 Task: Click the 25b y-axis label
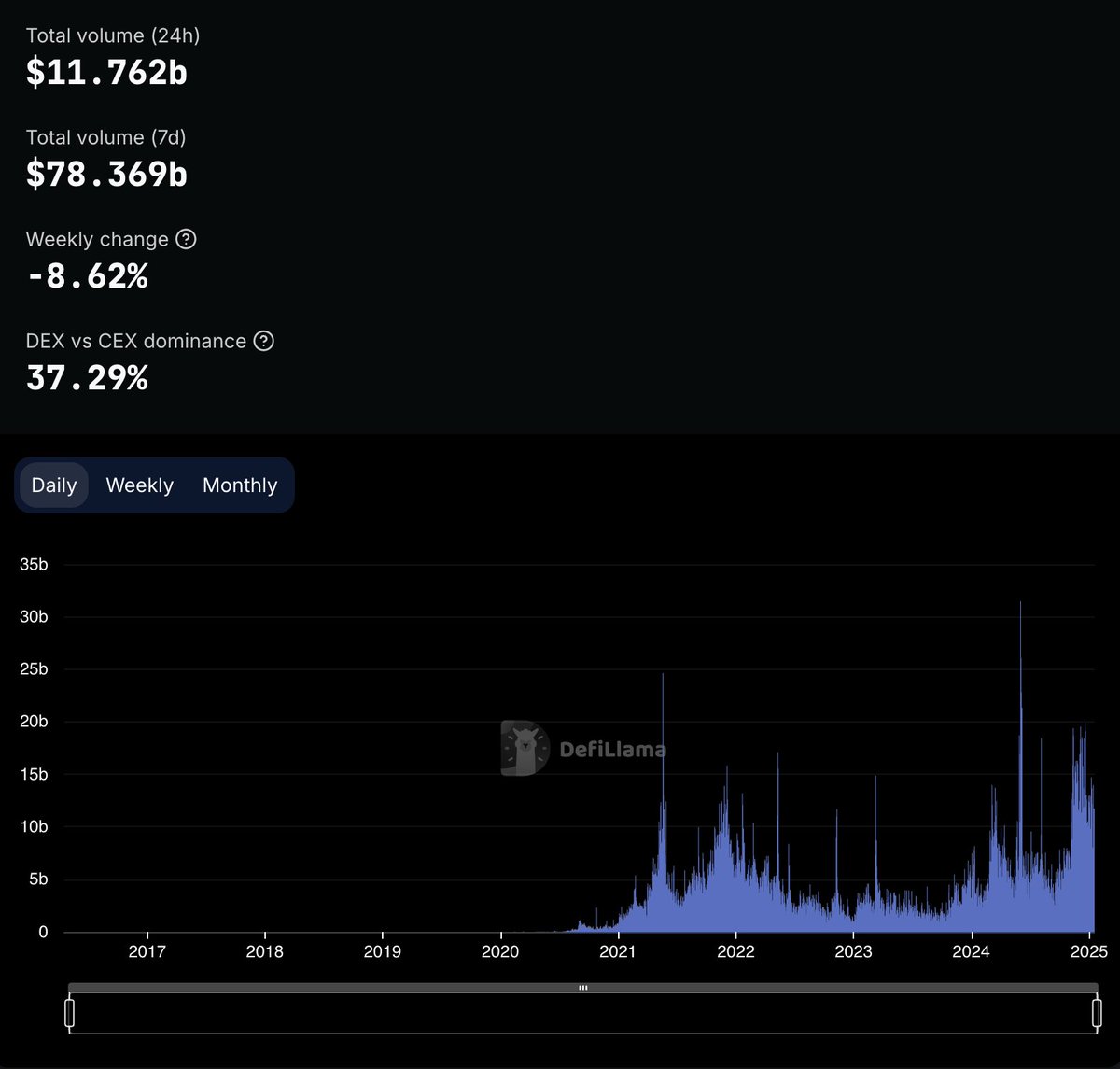(x=33, y=669)
